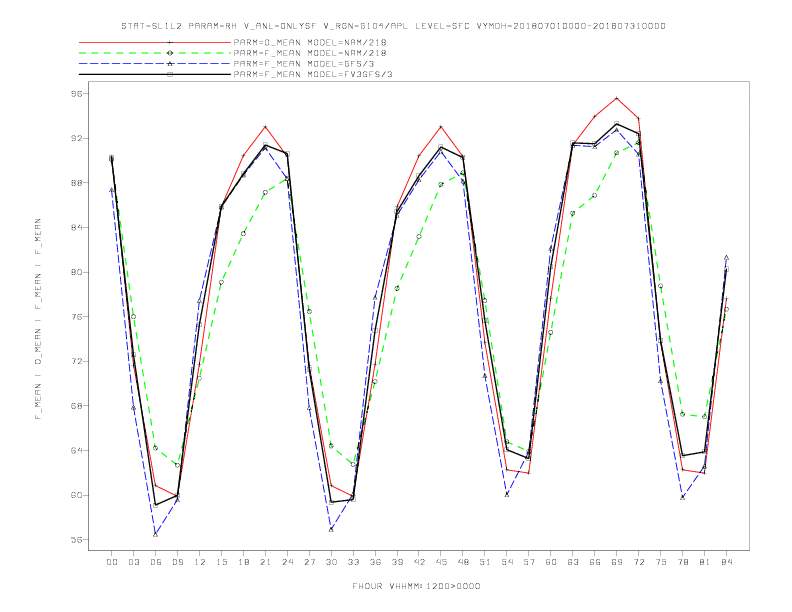
Task: Select legend text PARM=F_MEAN MODEL=FV3GFS/3
Action: pyautogui.click(x=313, y=74)
